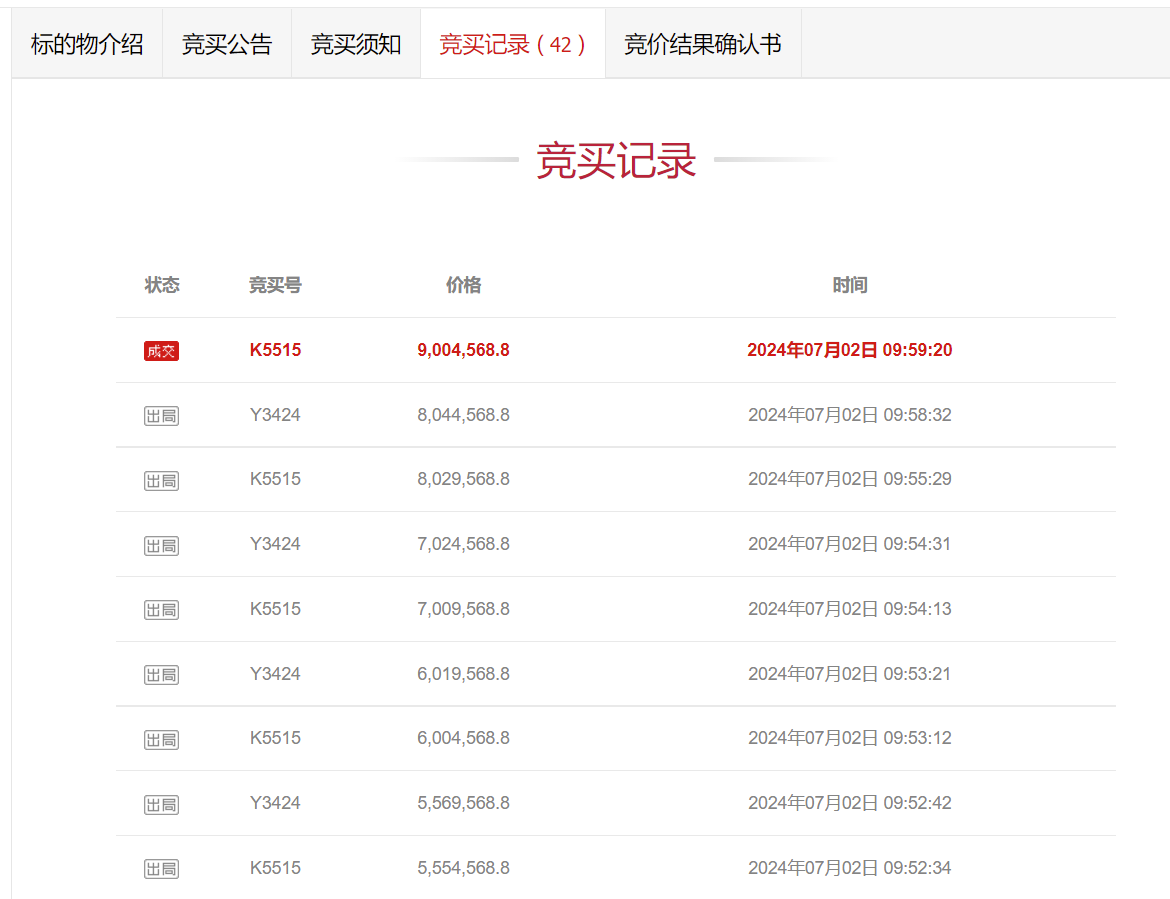Screen dimensions: 1170x899
Task: Click 出局 badge for the 7,009,568.8 bid
Action: [161, 609]
